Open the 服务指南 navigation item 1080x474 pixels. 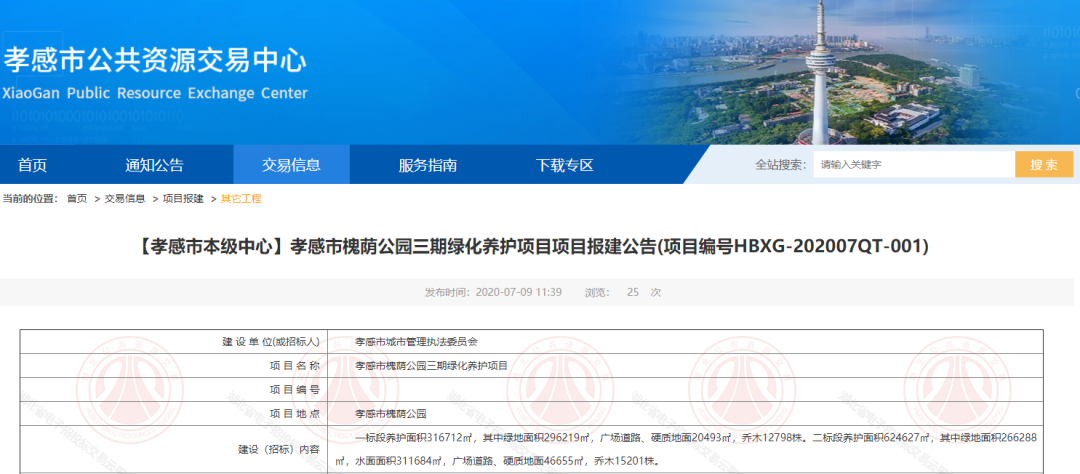click(x=428, y=165)
